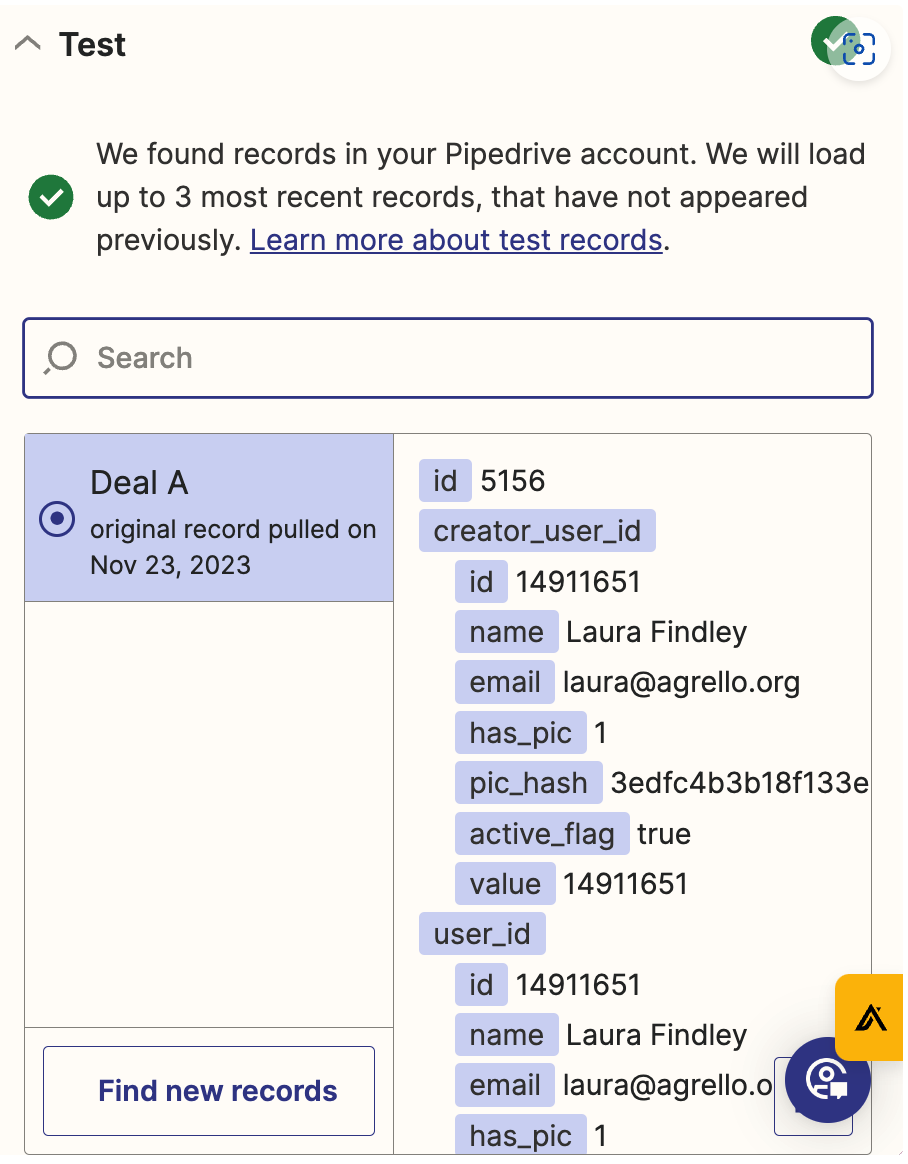Click the user_id field tag
The image size is (908, 1164).
[x=482, y=934]
